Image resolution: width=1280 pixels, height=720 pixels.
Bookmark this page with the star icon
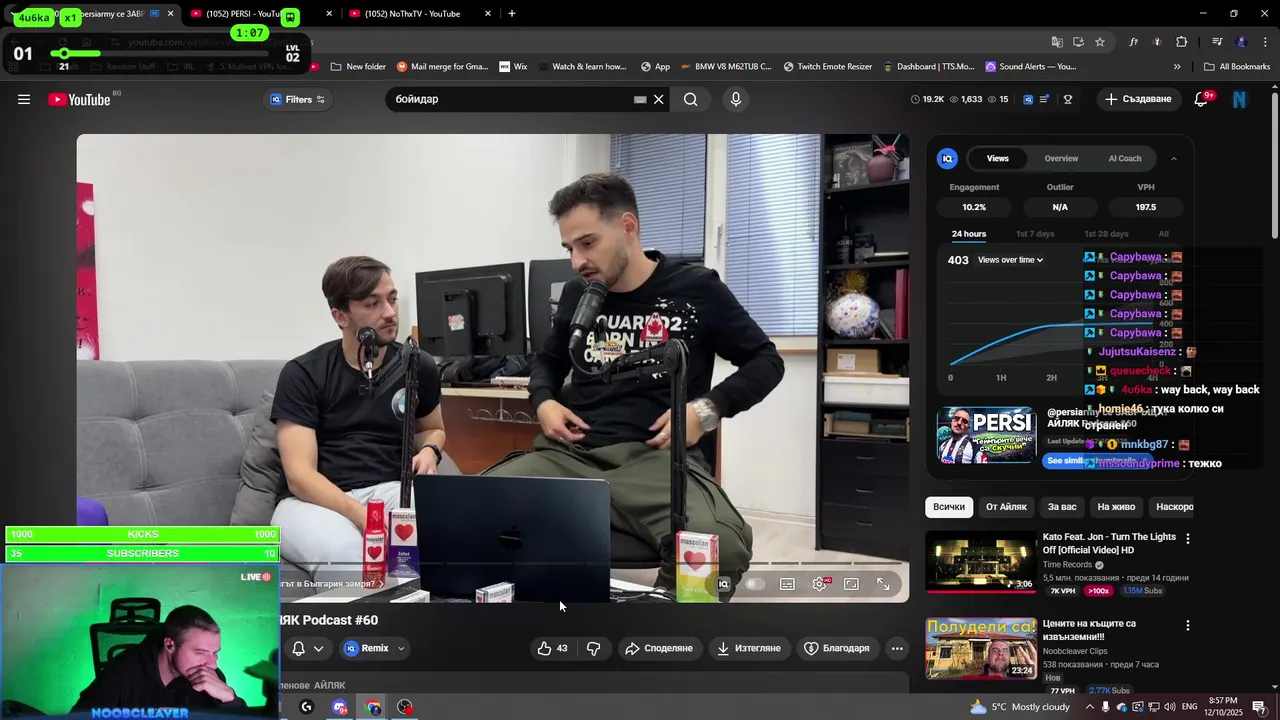point(1100,42)
